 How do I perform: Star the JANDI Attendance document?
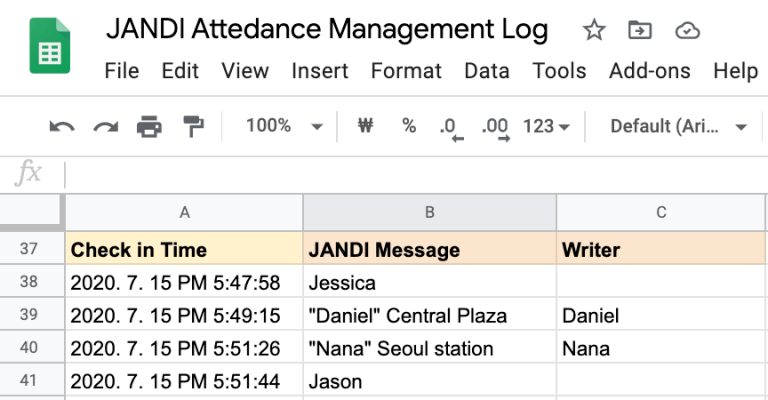[594, 31]
